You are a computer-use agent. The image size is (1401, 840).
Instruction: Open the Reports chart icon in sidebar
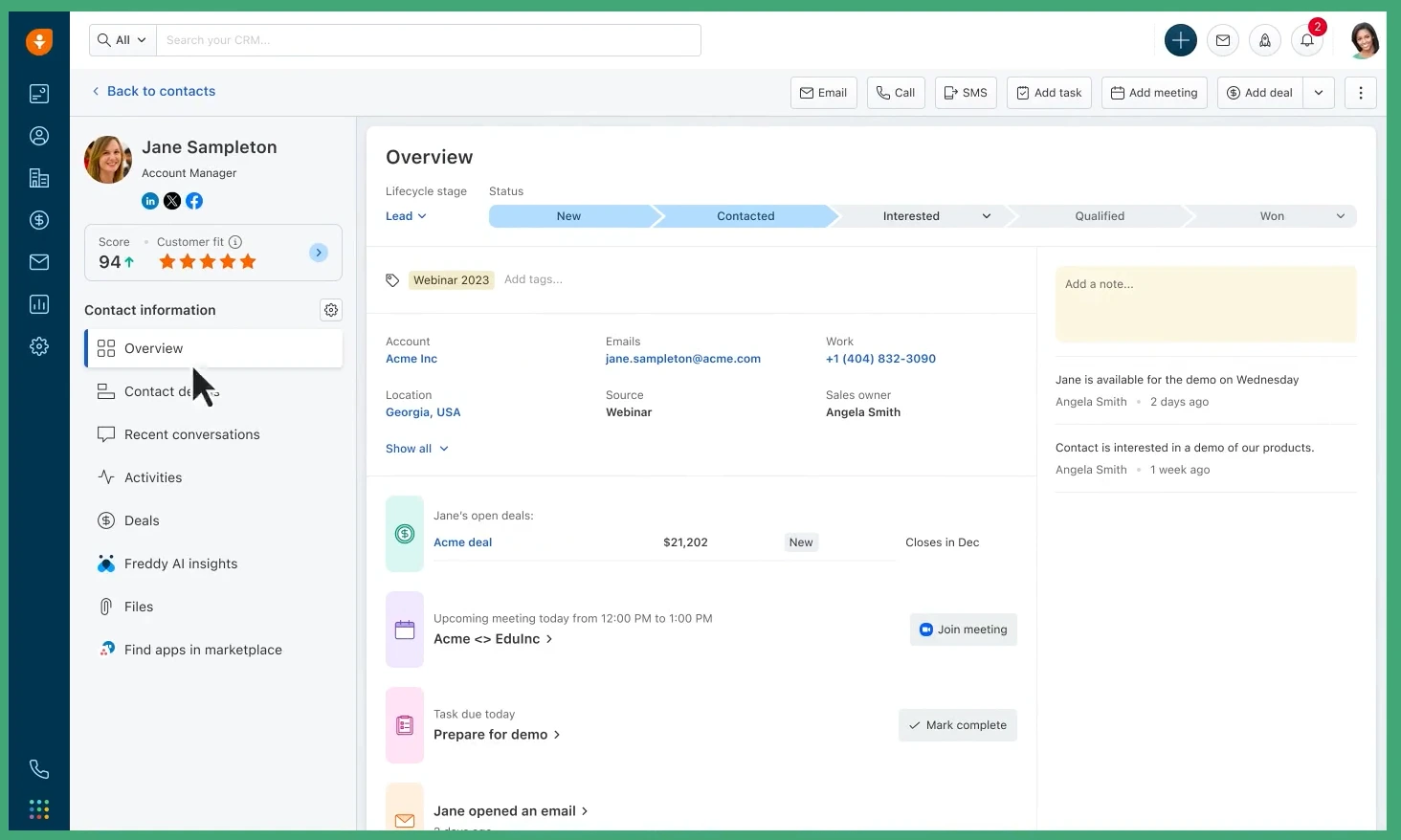pos(39,304)
